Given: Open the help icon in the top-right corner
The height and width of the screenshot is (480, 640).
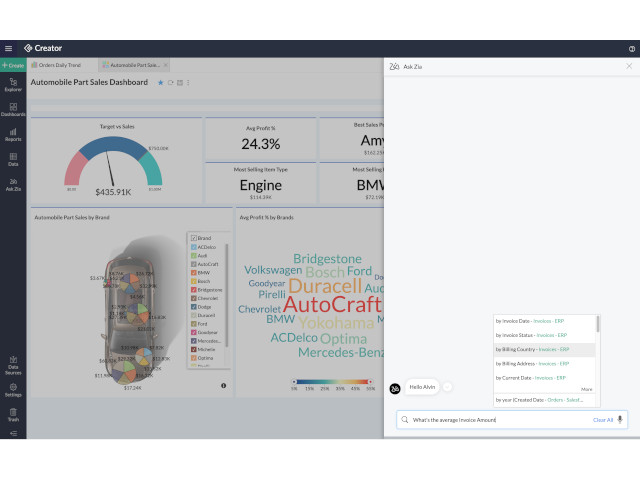Looking at the screenshot, I should [631, 48].
